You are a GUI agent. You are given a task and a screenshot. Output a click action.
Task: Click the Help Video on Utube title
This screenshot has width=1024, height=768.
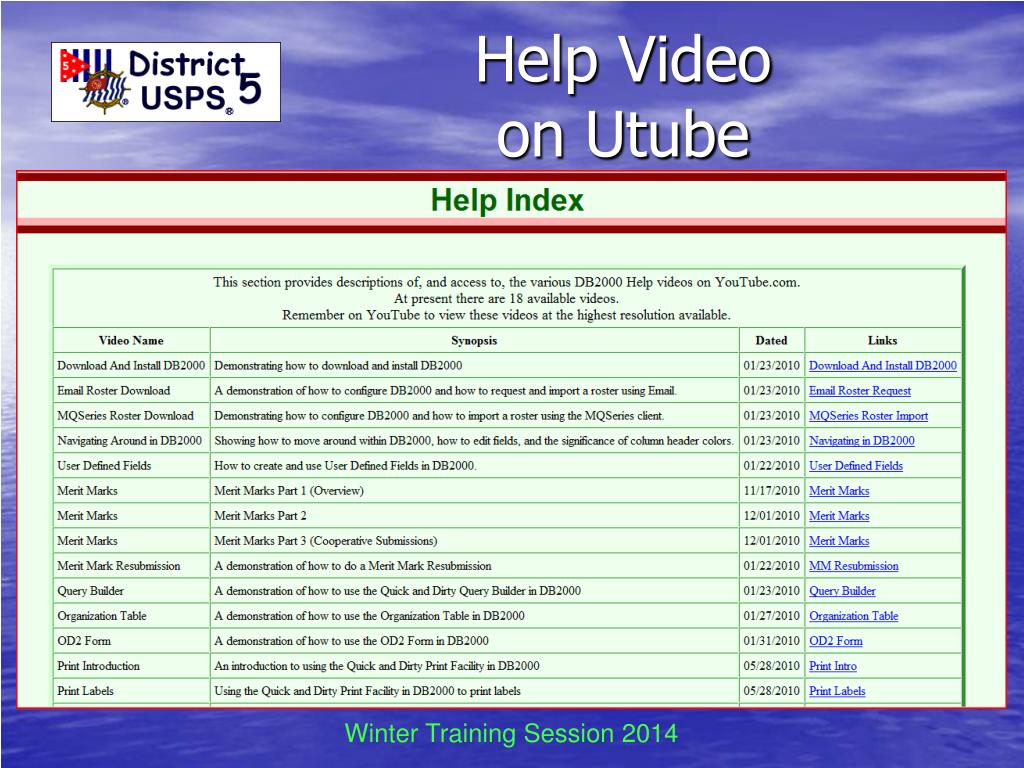624,97
